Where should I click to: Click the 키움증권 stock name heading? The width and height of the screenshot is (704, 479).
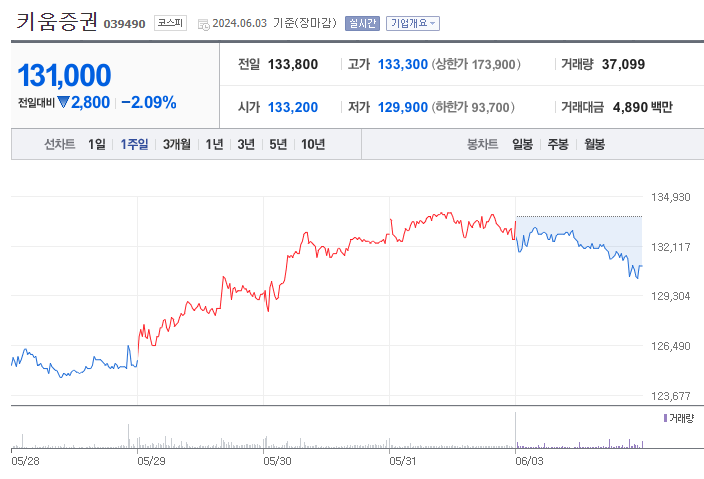(x=57, y=21)
